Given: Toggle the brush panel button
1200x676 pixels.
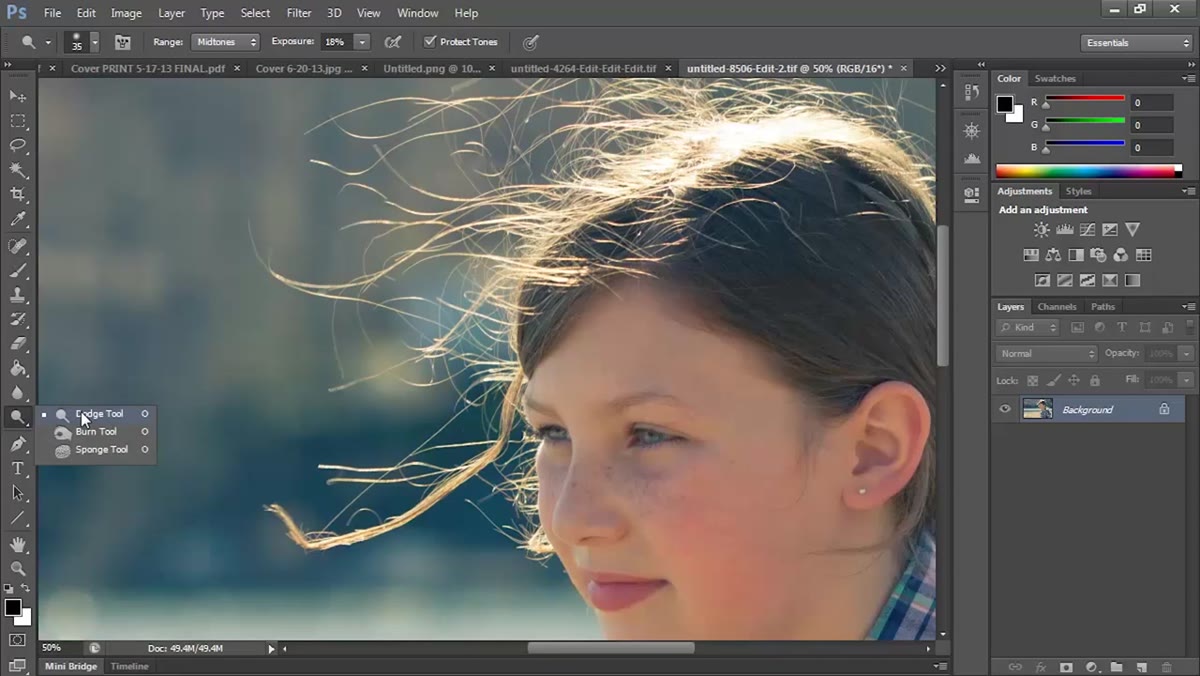Looking at the screenshot, I should tap(123, 42).
